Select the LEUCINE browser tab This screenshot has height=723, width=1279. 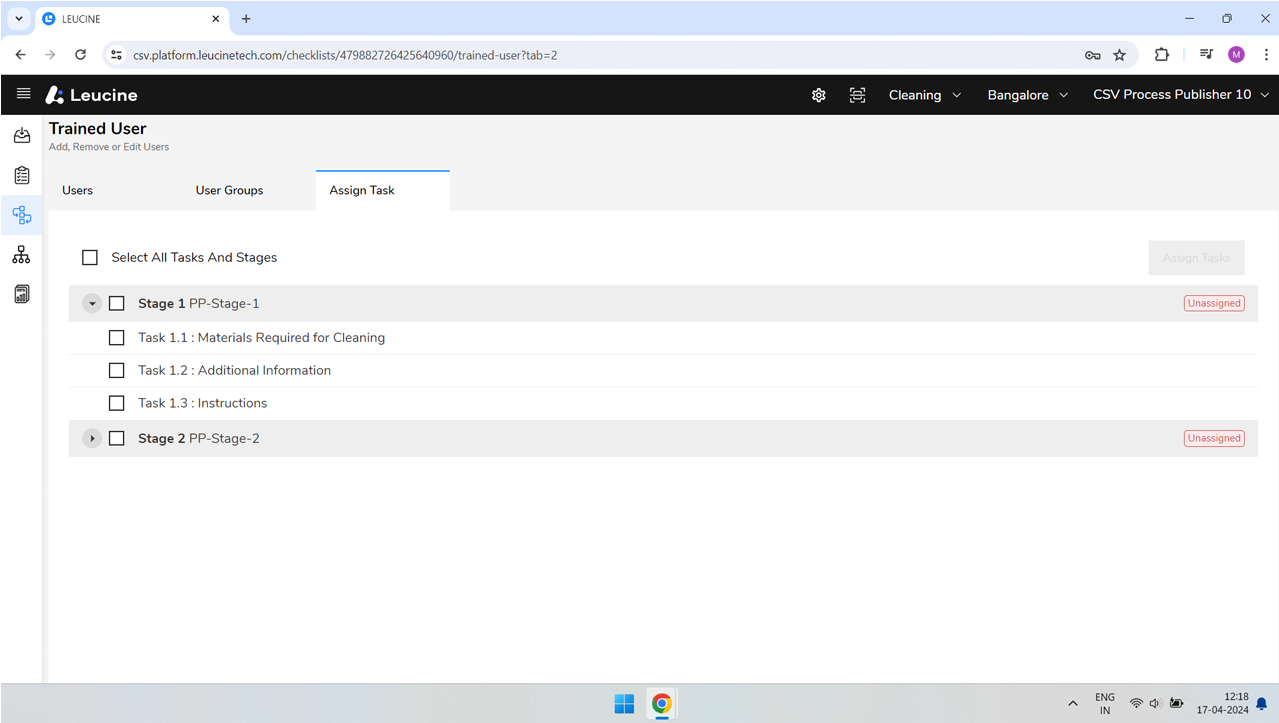[132, 19]
